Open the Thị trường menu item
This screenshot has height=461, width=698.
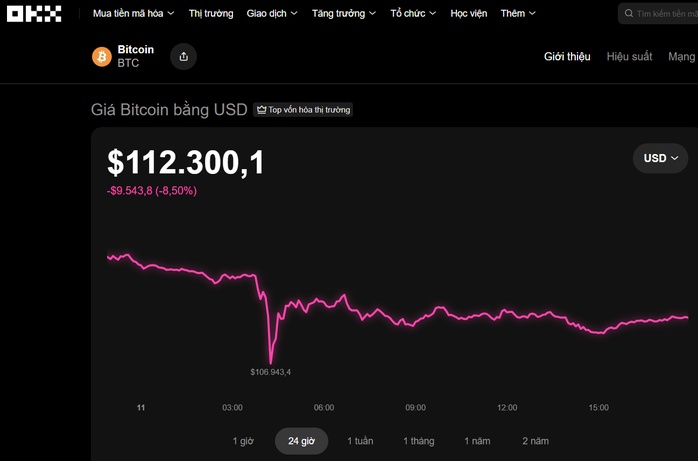coord(211,14)
